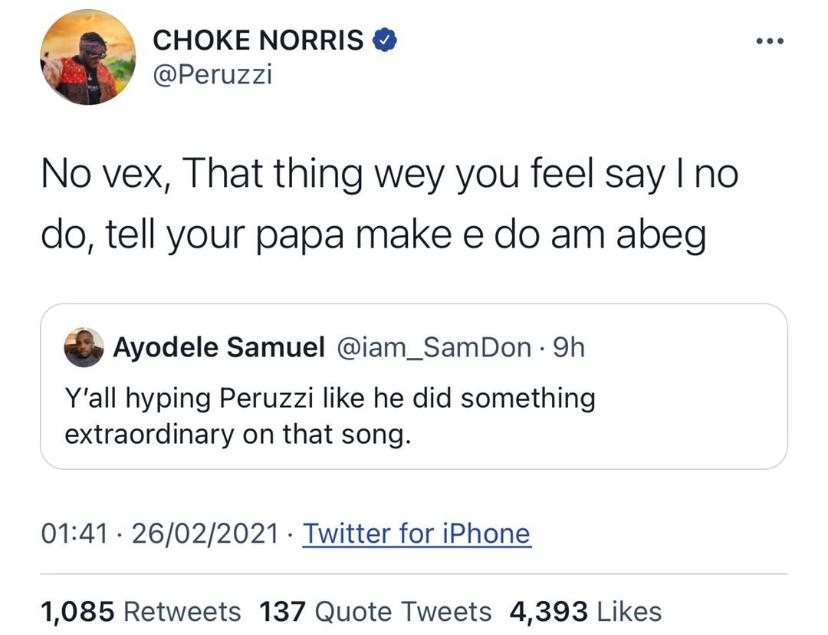Click the Ayodele Samuel name in quote

pyautogui.click(x=219, y=348)
